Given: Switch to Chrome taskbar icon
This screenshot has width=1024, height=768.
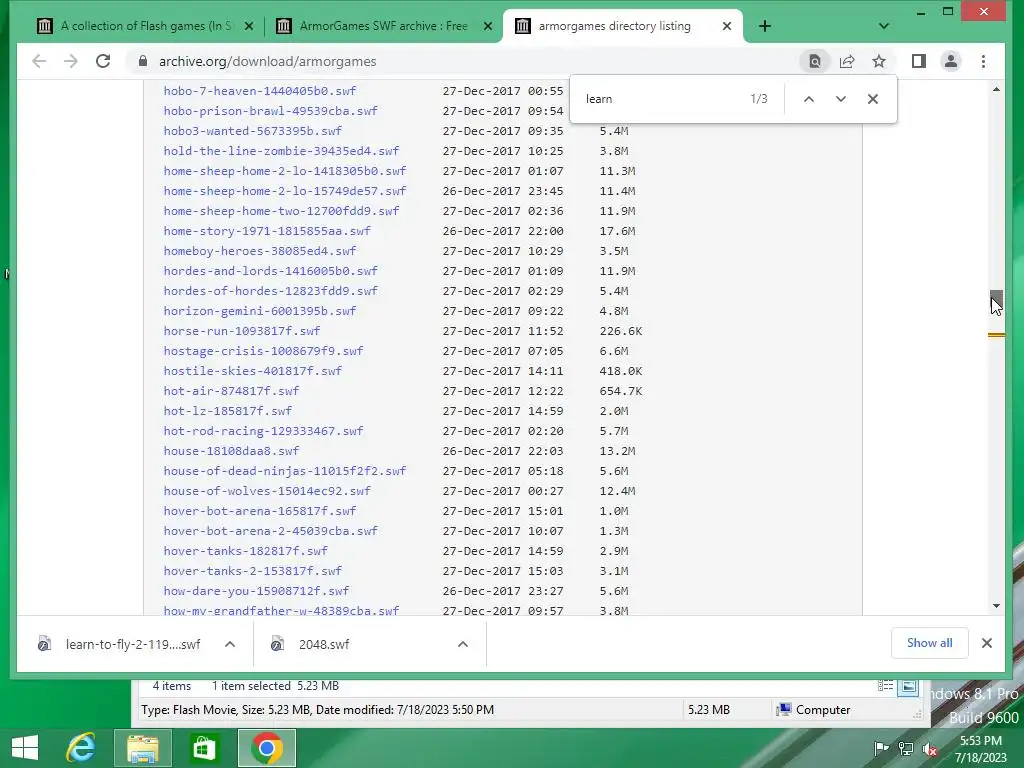Looking at the screenshot, I should click(x=266, y=748).
